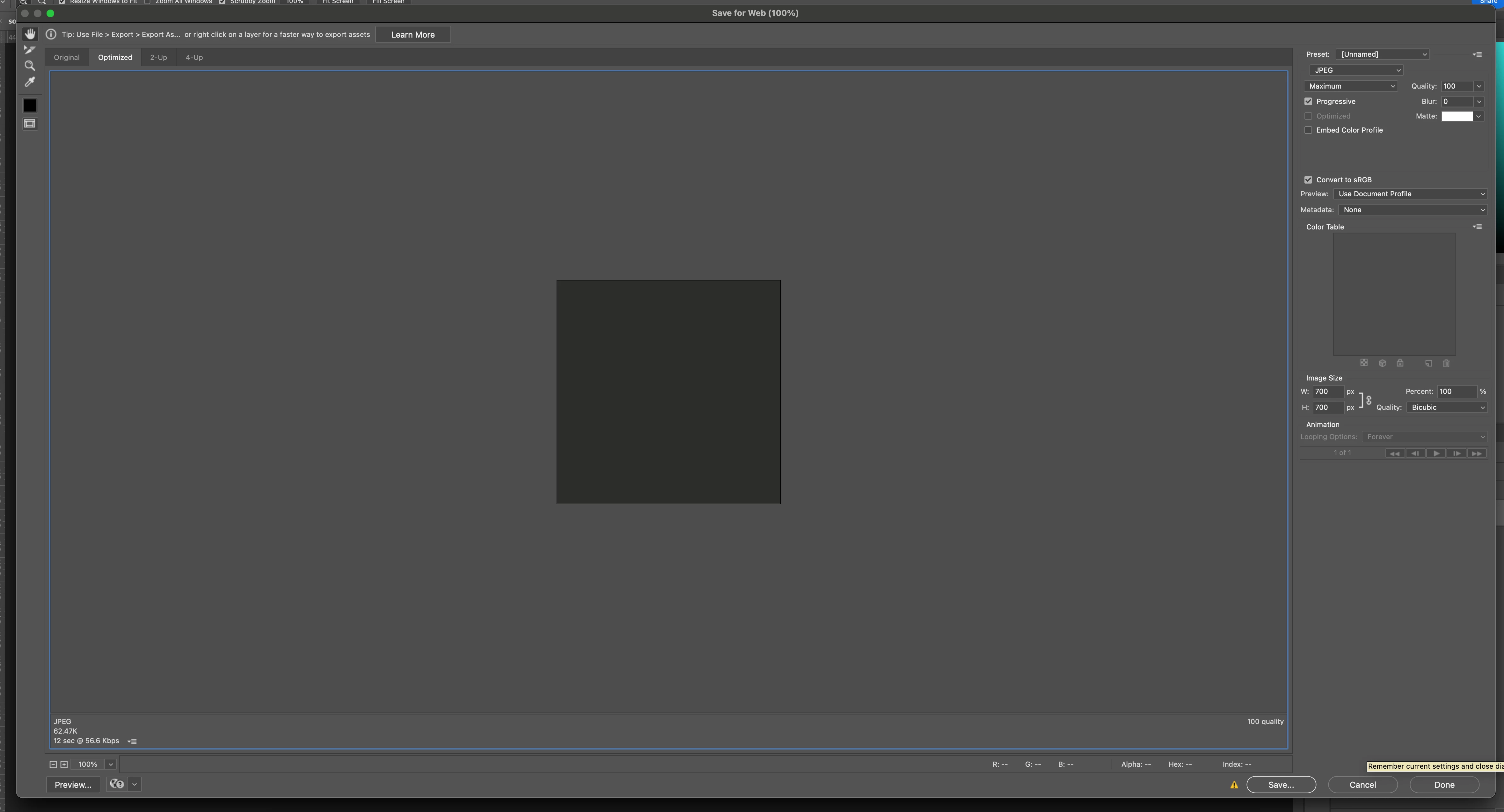The image size is (1504, 812).
Task: Expand the Metadata dropdown set to None
Action: coord(1412,210)
